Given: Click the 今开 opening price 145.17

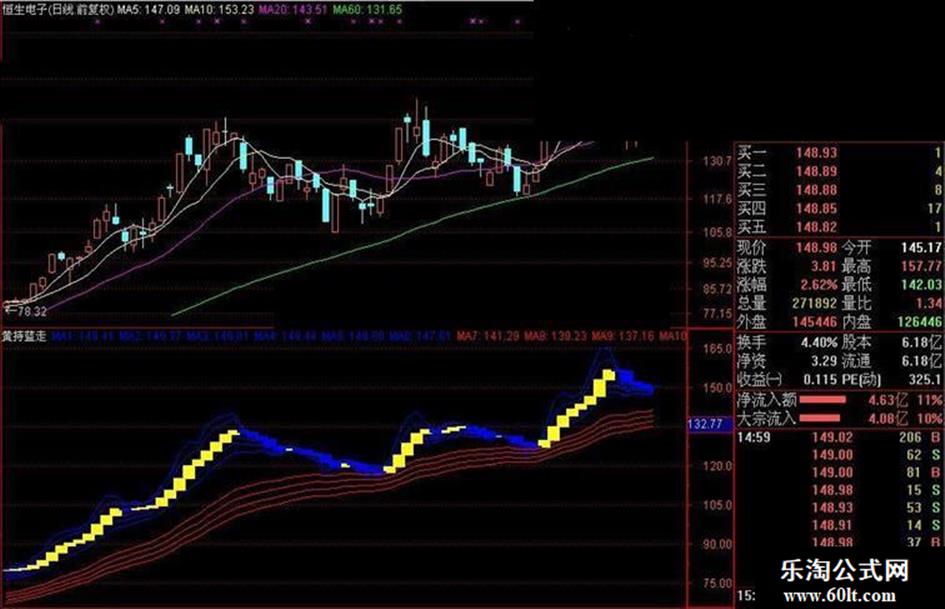Looking at the screenshot, I should pyautogui.click(x=921, y=247).
